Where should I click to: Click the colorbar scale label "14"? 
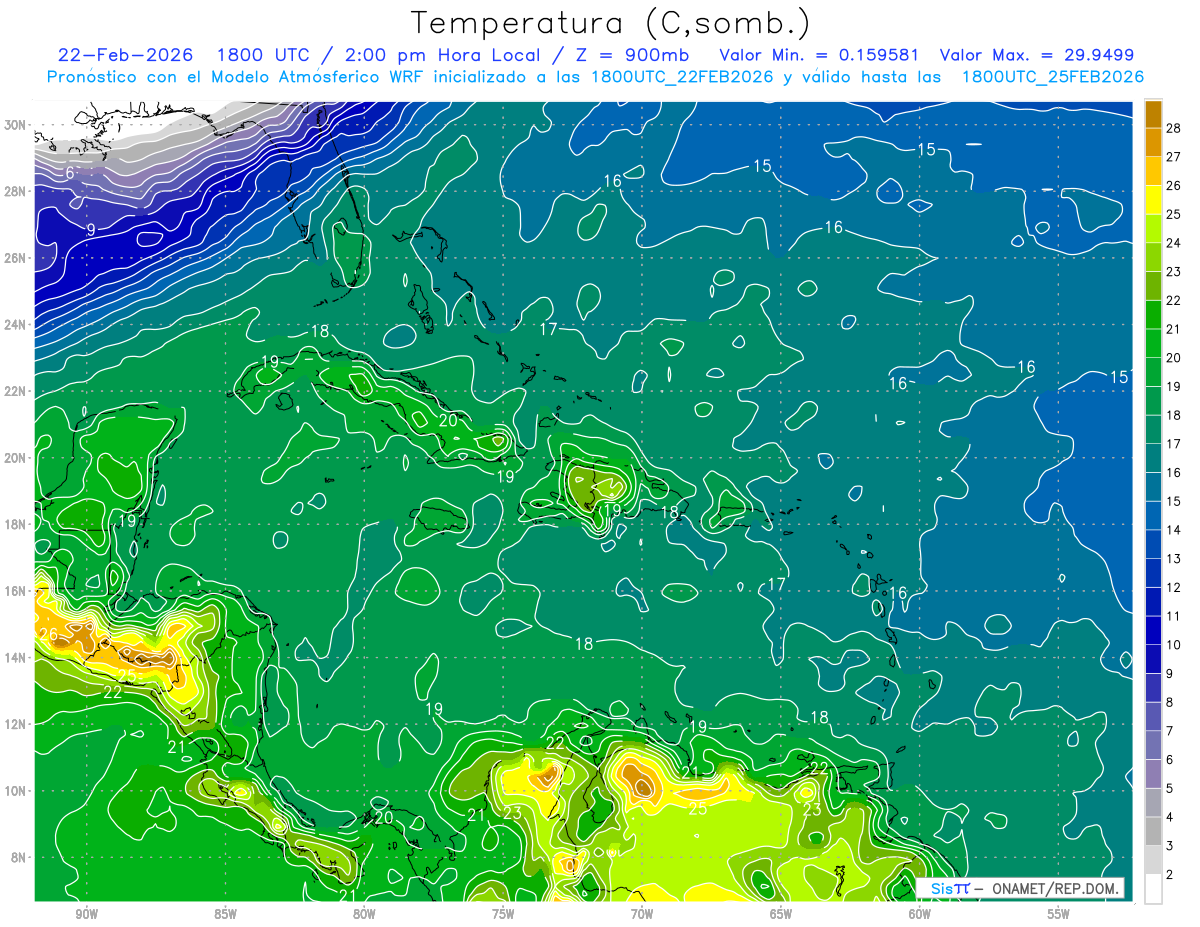[x=1174, y=529]
